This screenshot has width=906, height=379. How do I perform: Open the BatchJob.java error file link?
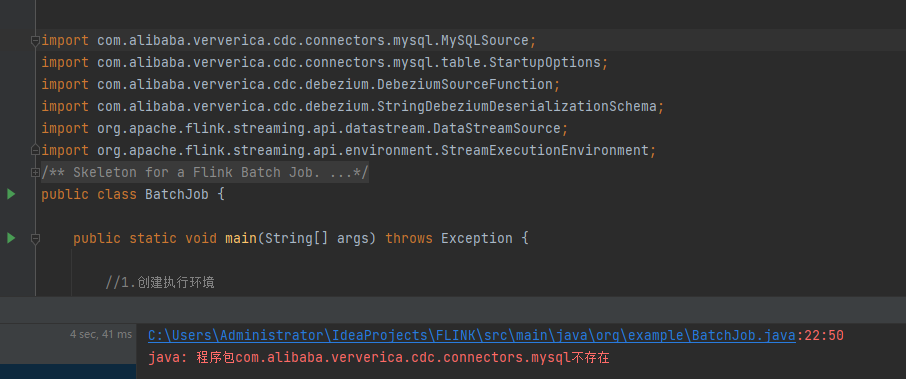tap(472, 336)
